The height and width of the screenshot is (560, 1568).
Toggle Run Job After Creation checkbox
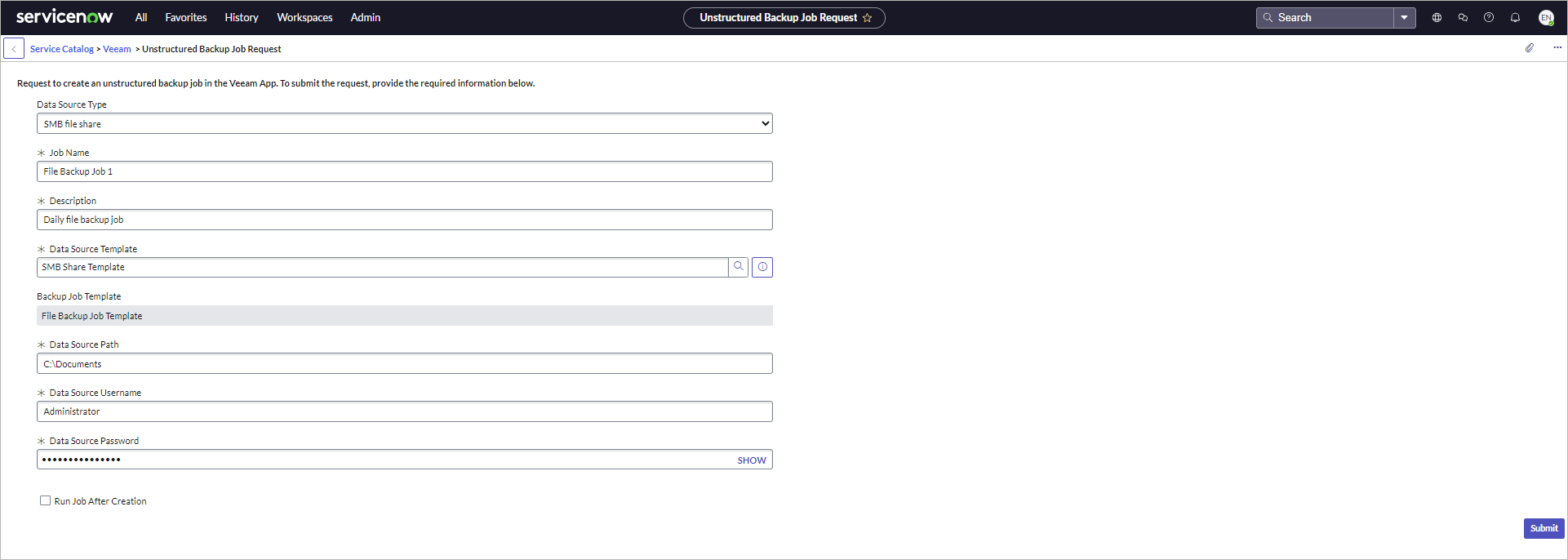(45, 500)
